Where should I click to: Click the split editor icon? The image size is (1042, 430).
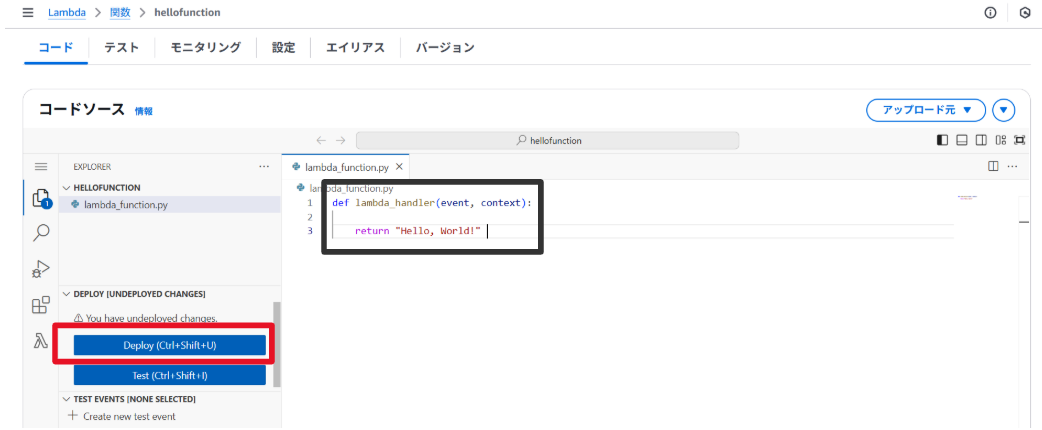(x=993, y=166)
